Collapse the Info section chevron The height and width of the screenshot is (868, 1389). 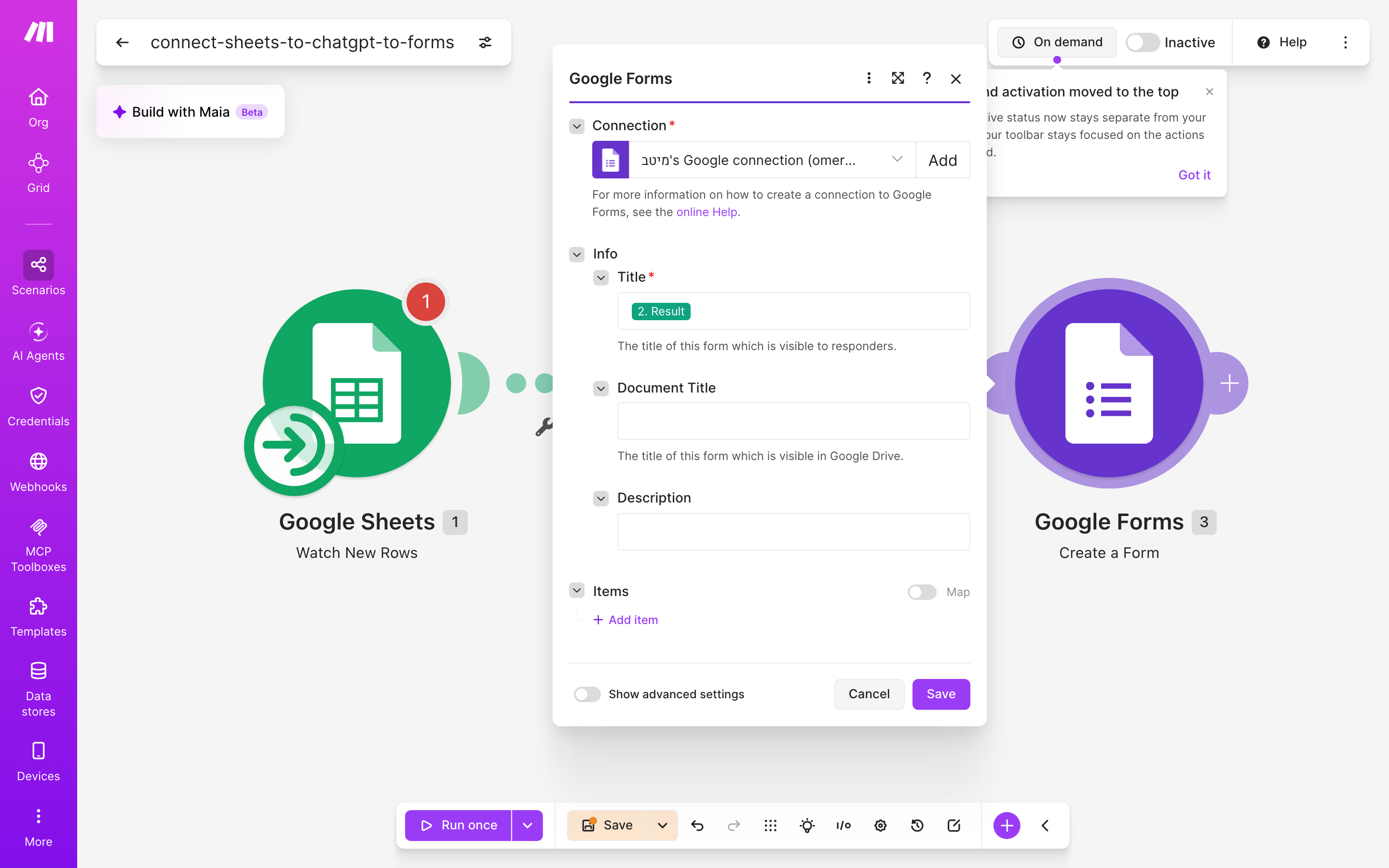click(577, 254)
